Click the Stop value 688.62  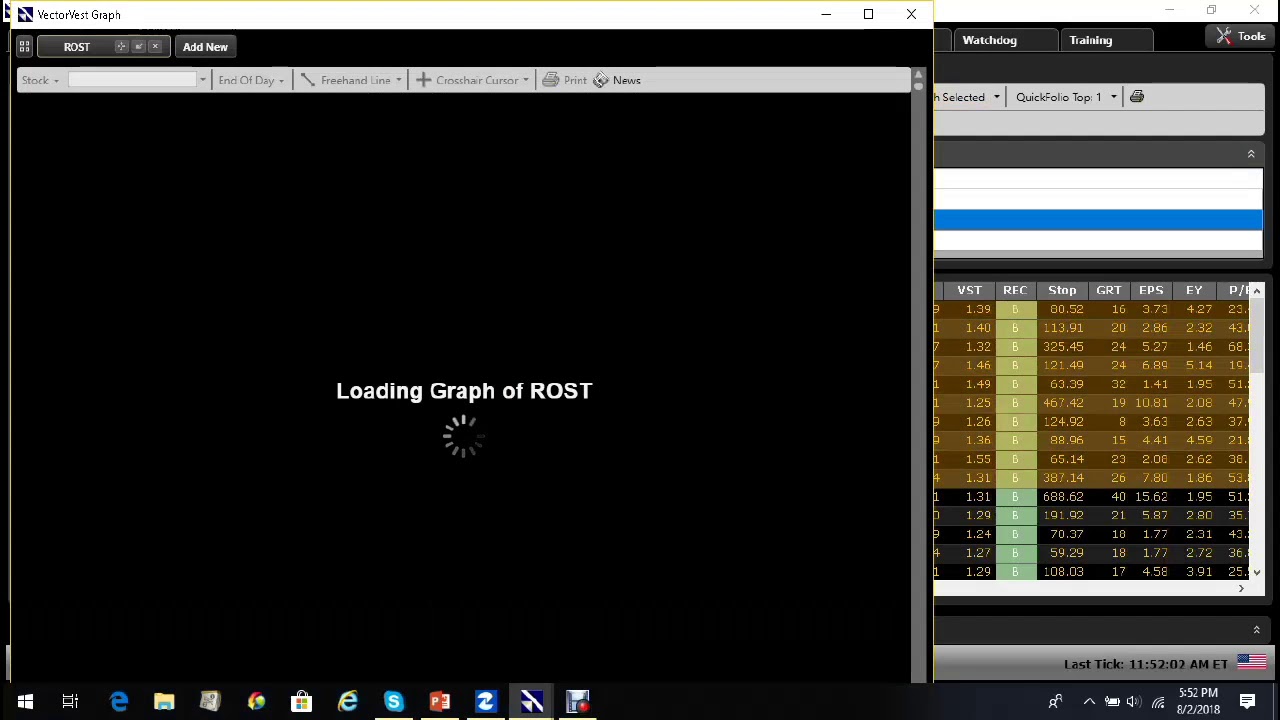click(1062, 497)
